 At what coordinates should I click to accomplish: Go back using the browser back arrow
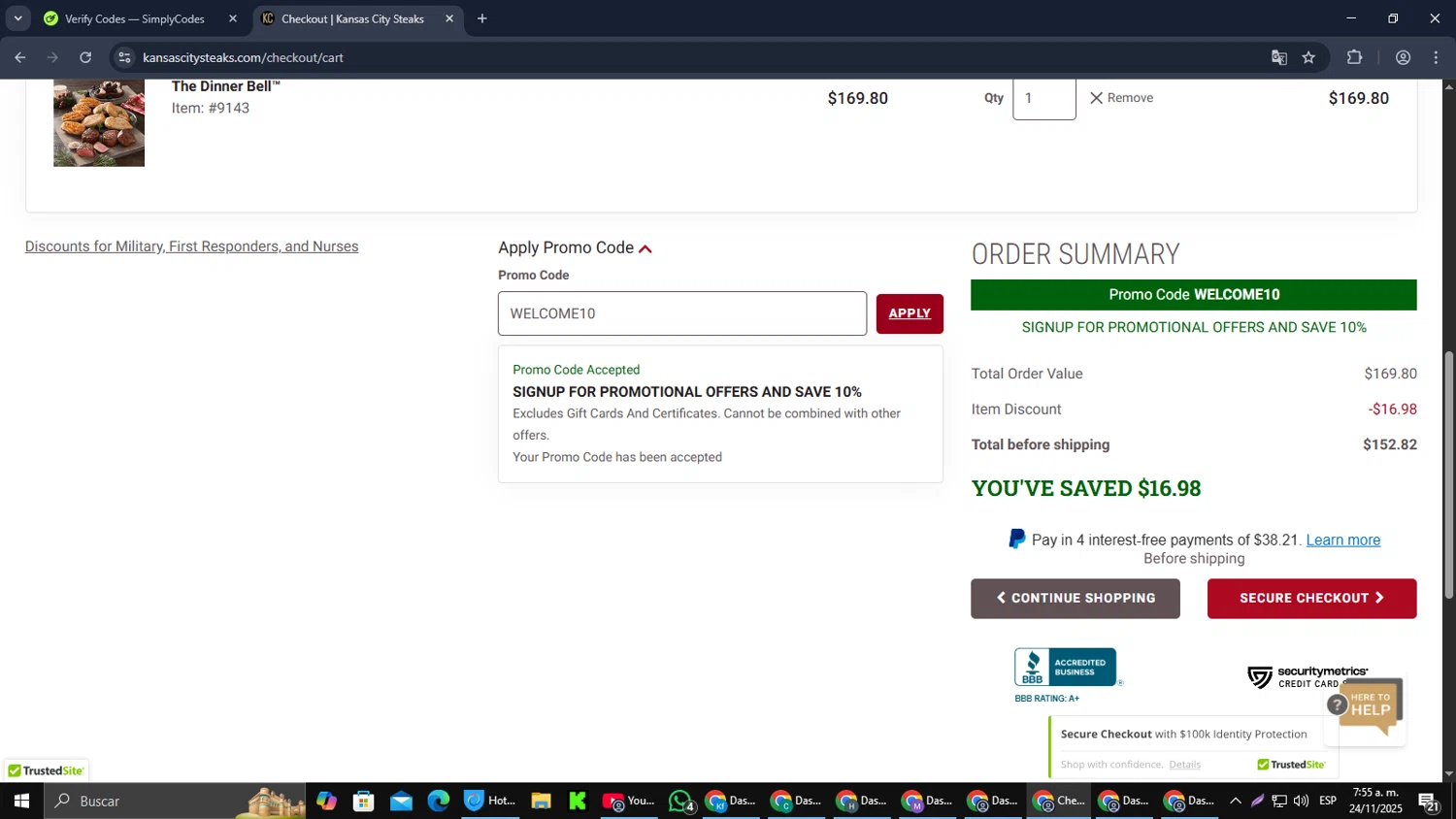[19, 57]
